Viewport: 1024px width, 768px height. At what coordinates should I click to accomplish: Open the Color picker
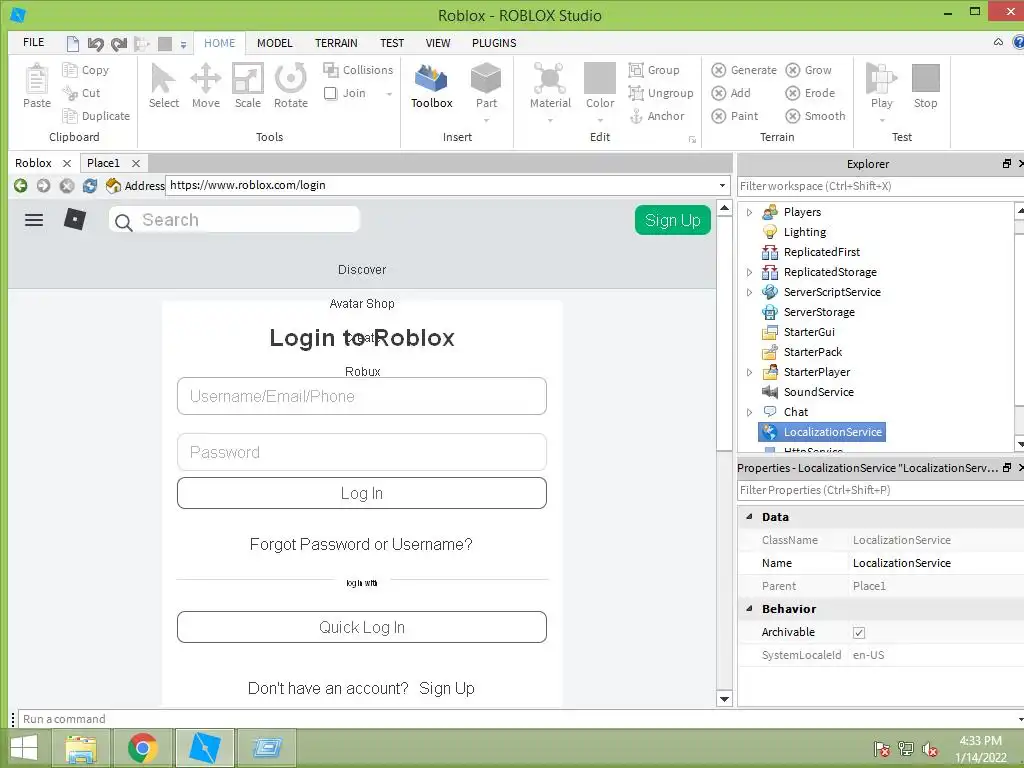click(x=600, y=86)
